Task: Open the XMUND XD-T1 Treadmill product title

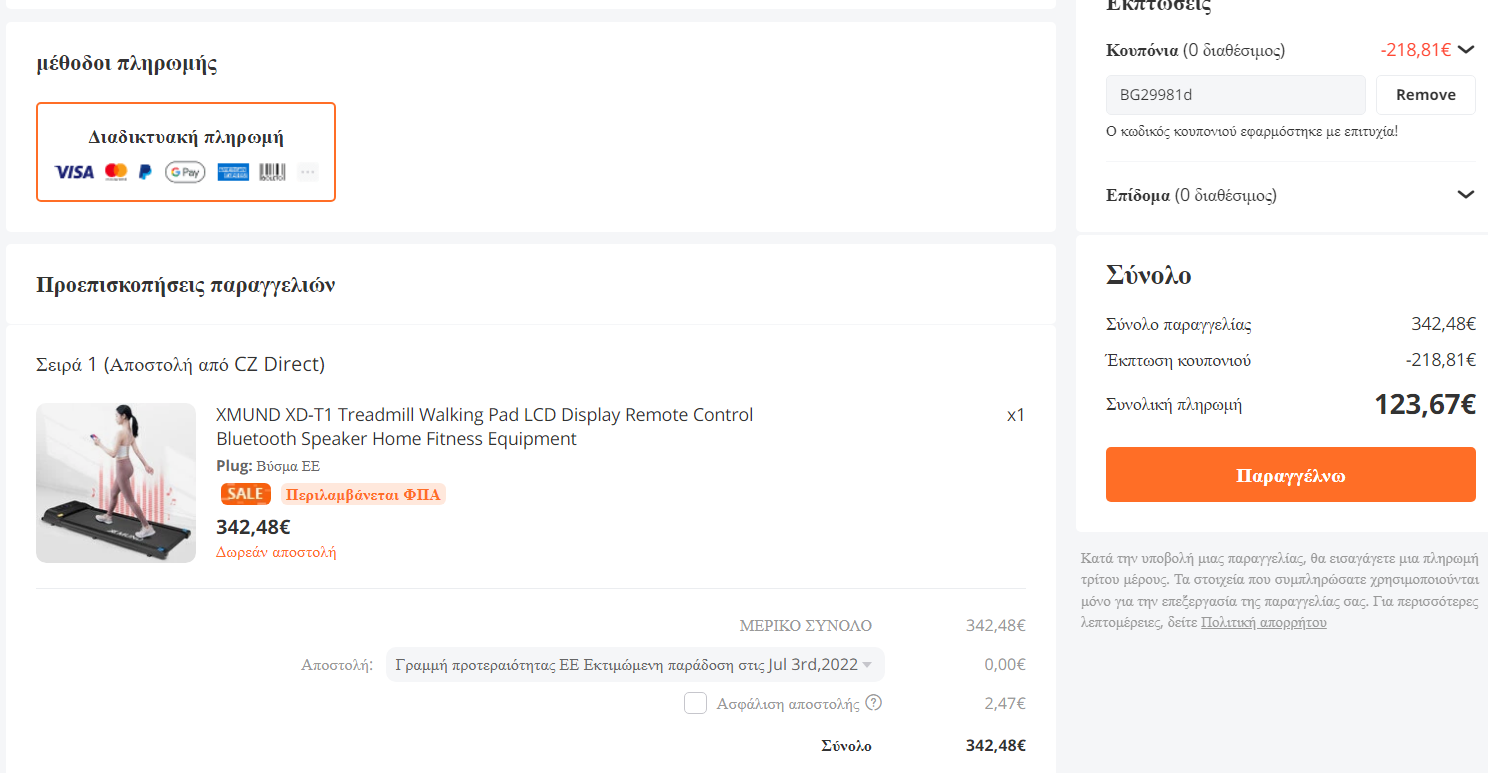Action: [485, 427]
